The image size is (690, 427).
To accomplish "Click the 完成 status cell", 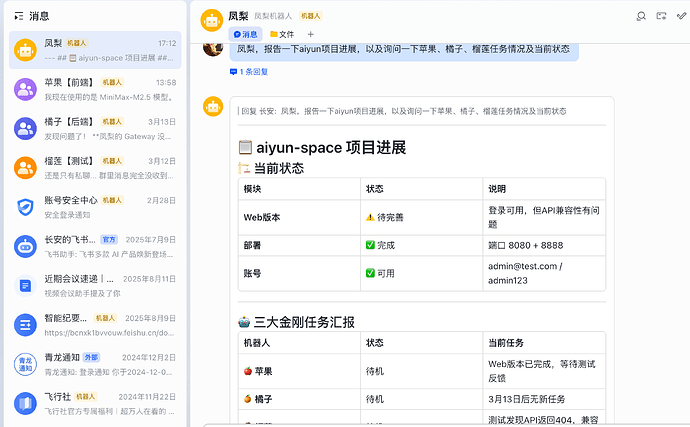I will [422, 246].
